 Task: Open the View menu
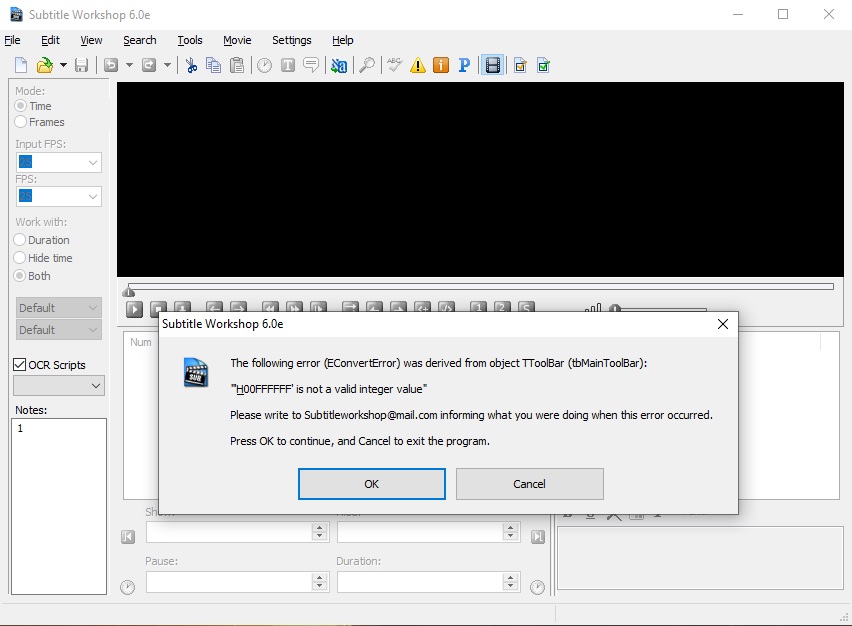click(91, 40)
